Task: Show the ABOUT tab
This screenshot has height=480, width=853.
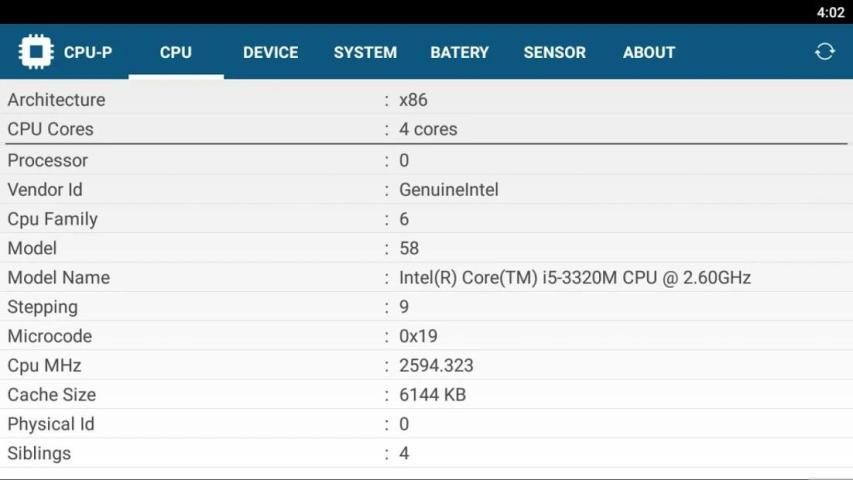Action: 648,52
